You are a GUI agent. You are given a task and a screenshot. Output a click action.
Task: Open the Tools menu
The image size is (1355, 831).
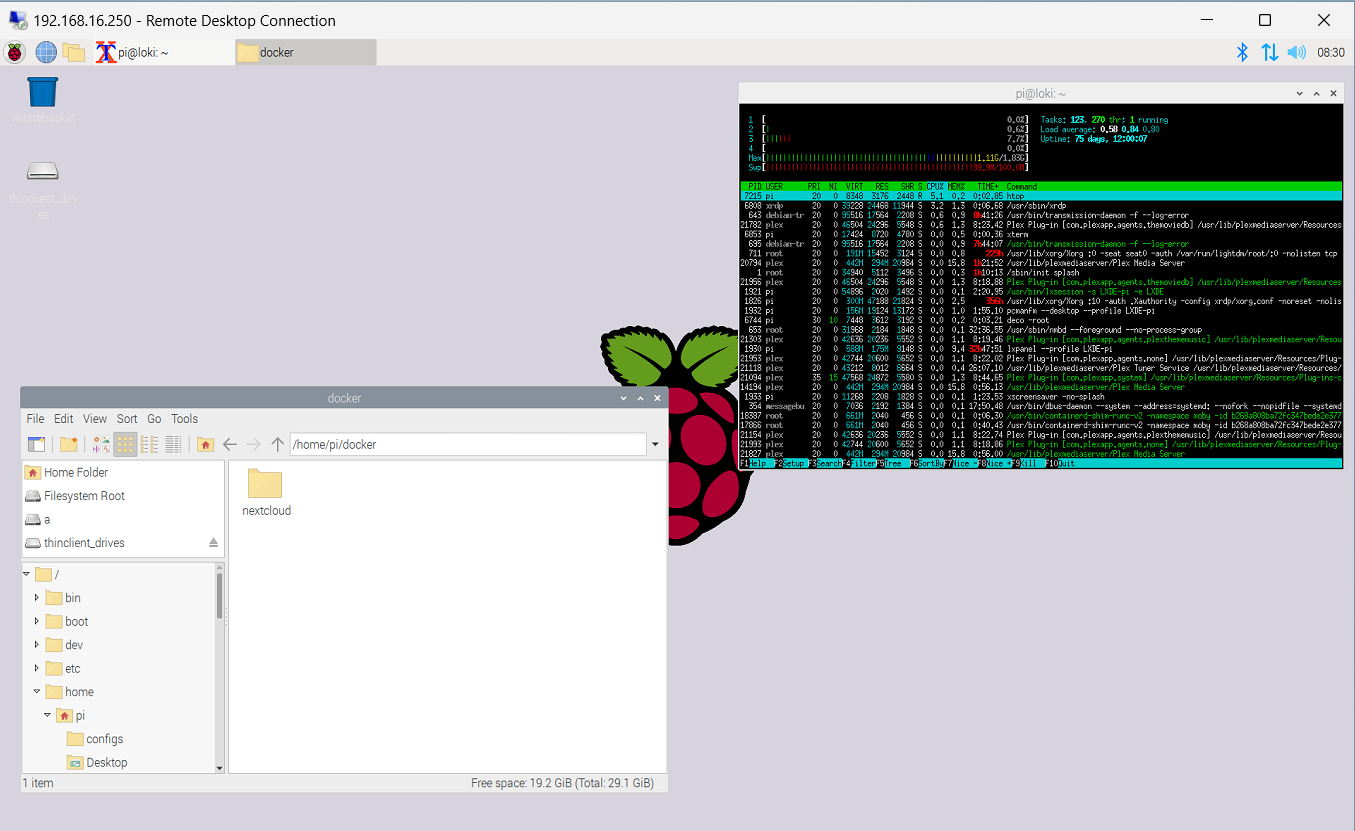tap(184, 418)
